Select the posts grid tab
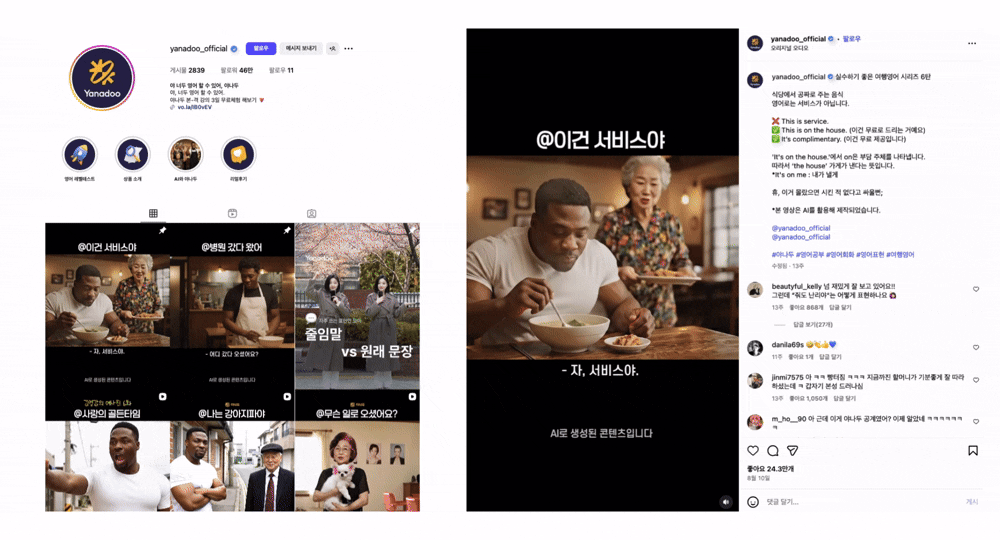 153,213
